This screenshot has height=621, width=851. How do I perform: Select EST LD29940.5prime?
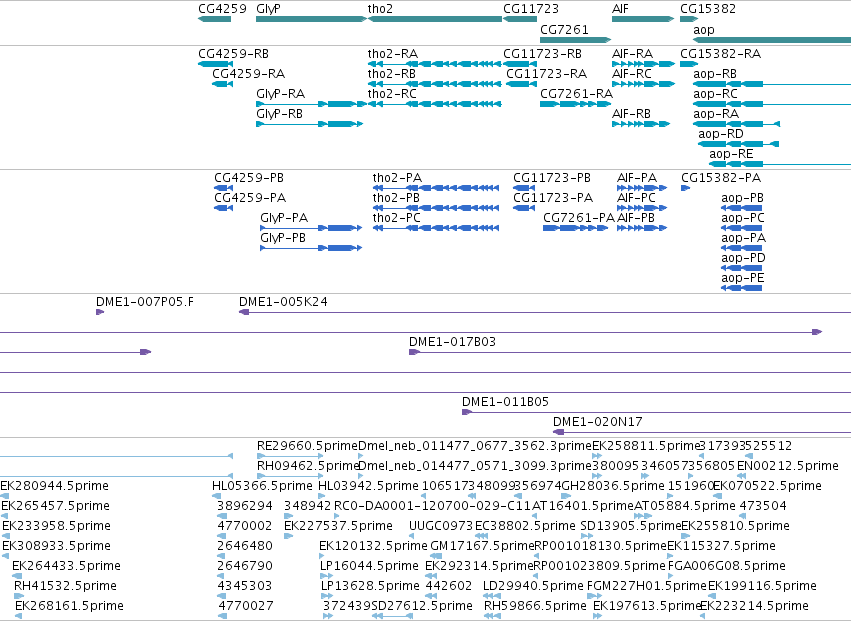pos(534,586)
